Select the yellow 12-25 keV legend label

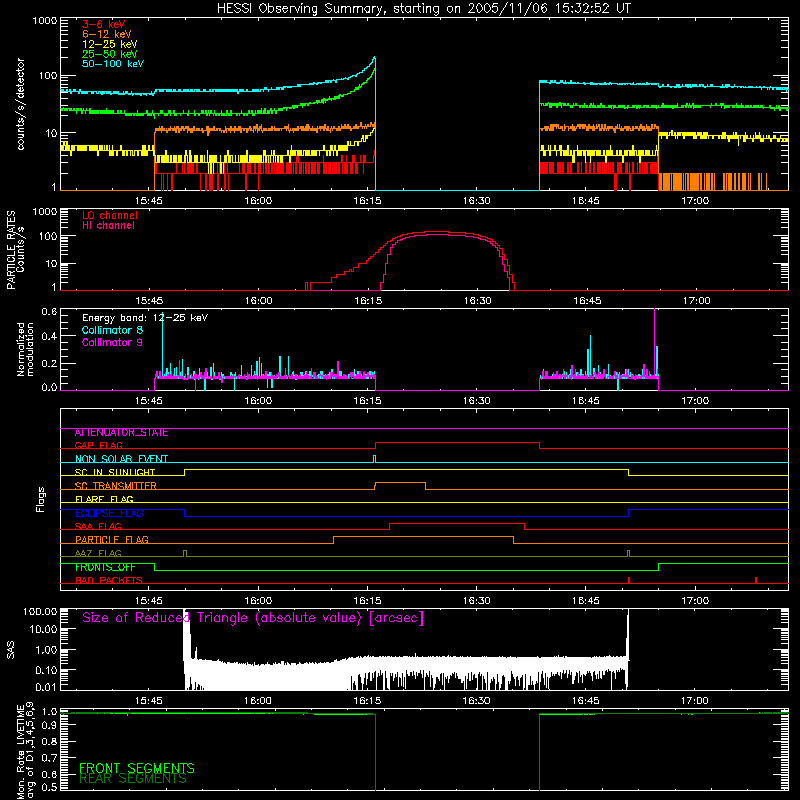109,44
